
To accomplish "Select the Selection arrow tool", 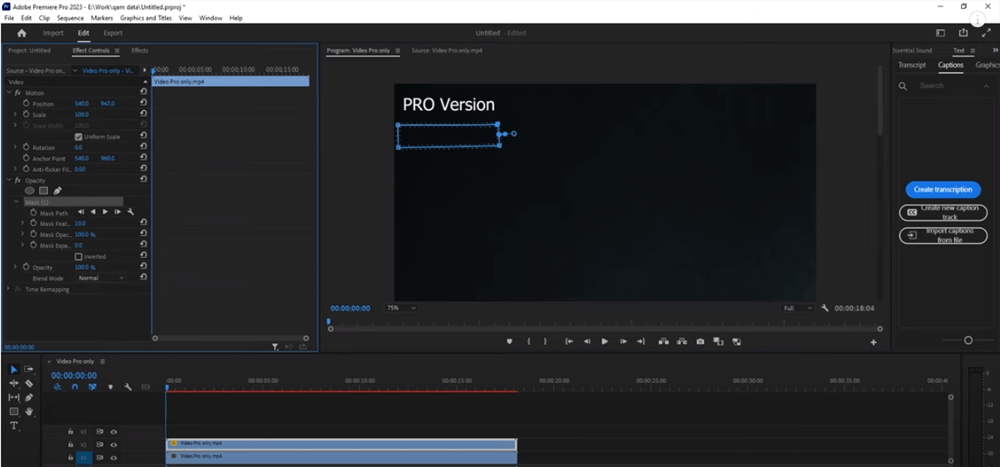I will (14, 369).
